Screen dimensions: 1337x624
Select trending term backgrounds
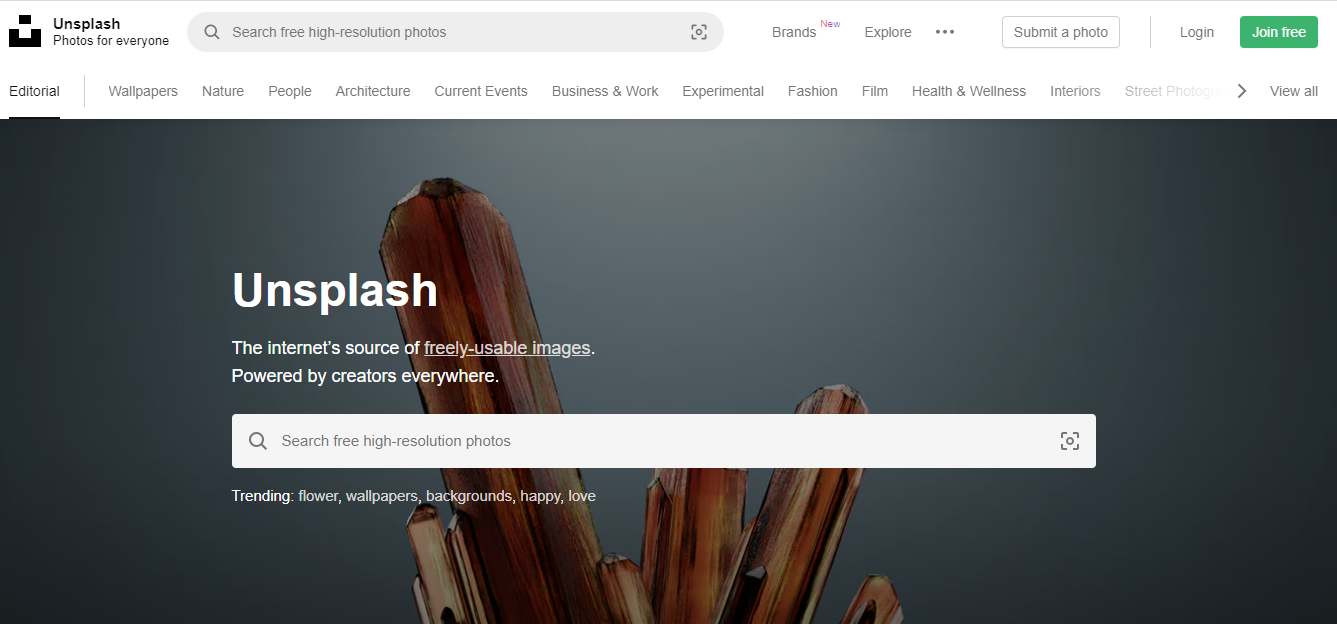469,496
